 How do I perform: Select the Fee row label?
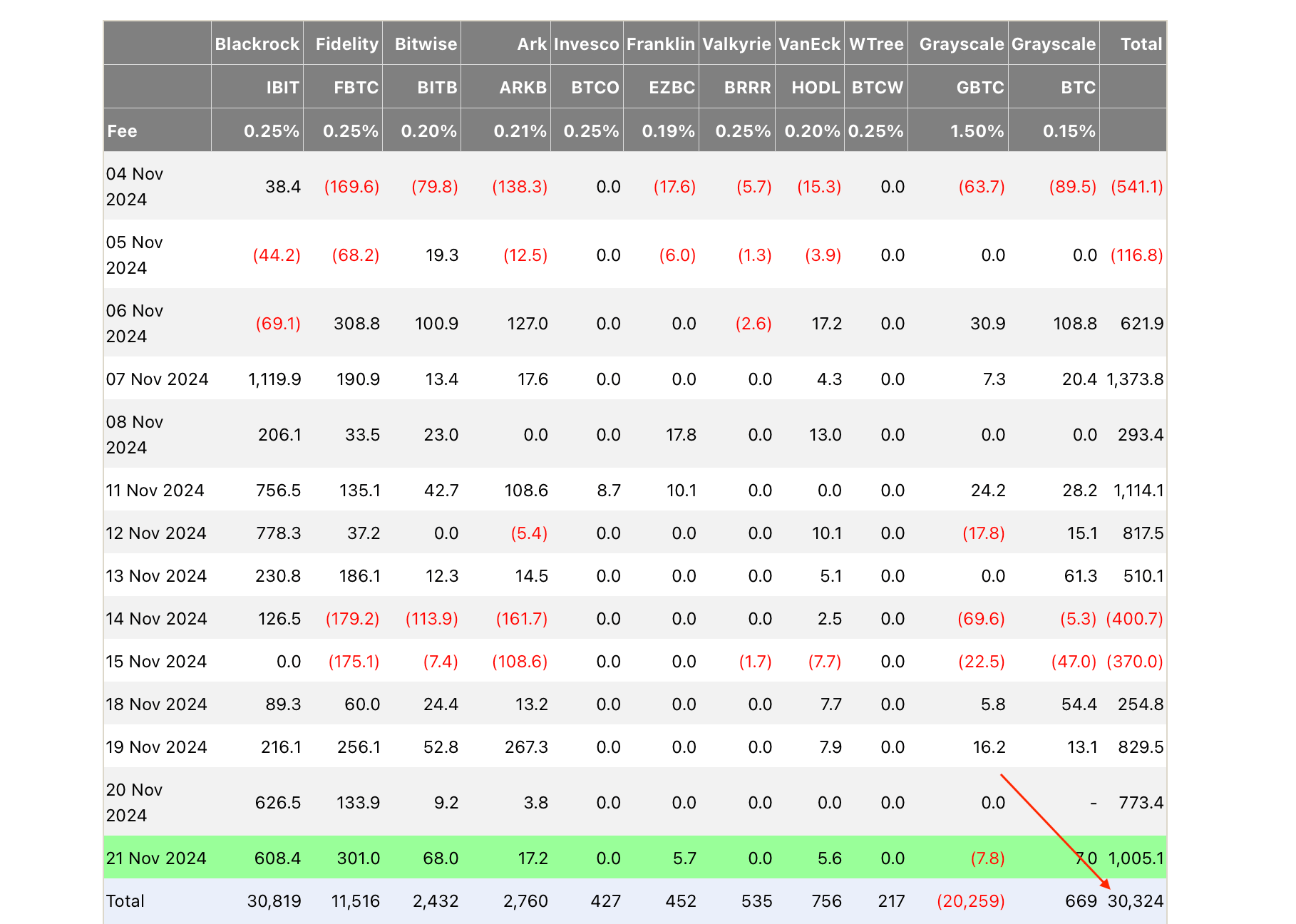[122, 131]
